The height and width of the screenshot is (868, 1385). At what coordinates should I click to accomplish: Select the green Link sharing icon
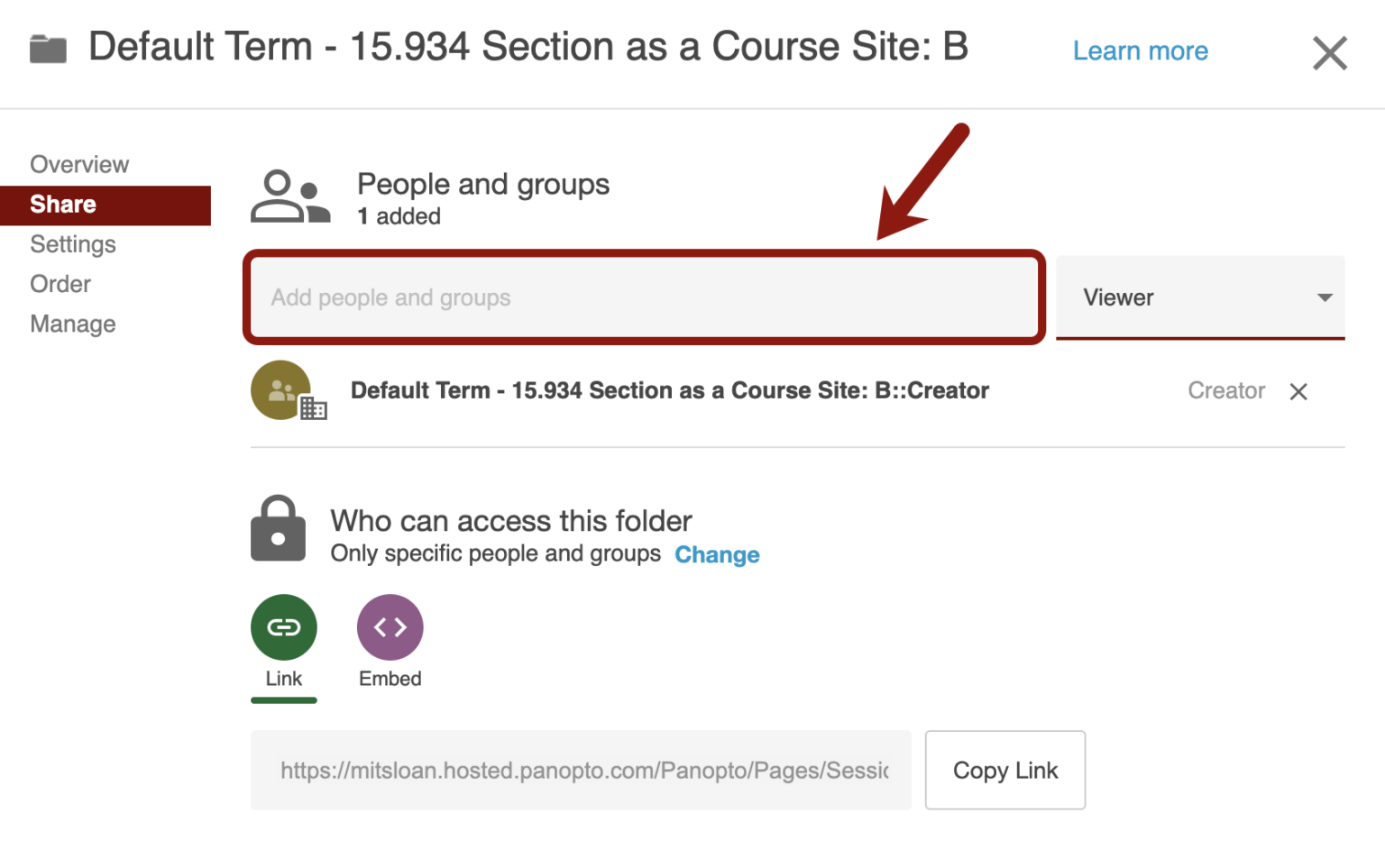tap(283, 626)
